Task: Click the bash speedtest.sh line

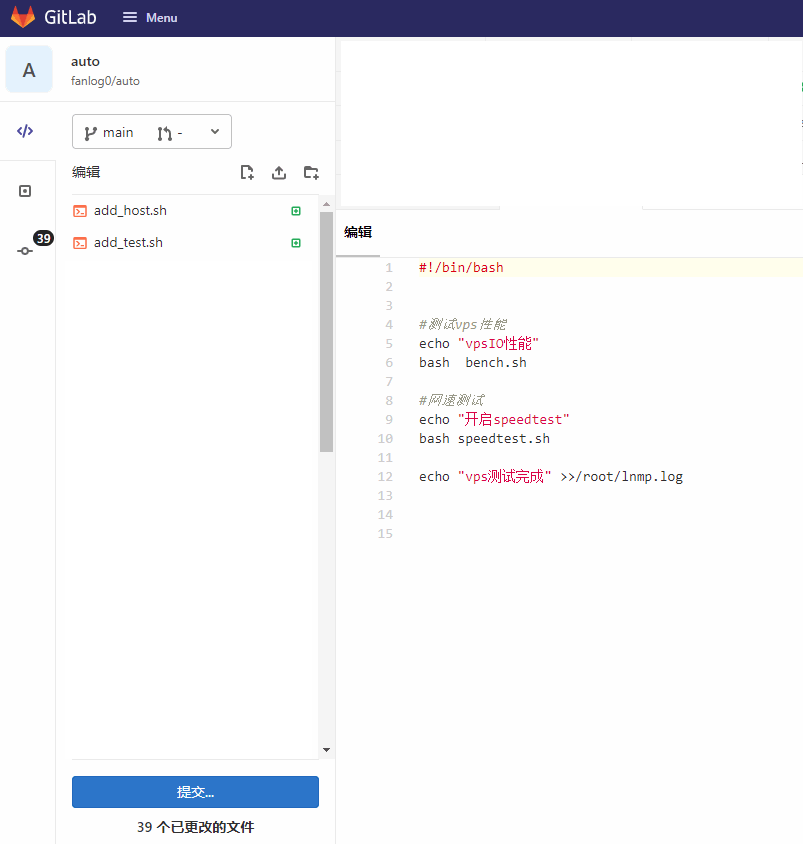Action: click(x=484, y=439)
